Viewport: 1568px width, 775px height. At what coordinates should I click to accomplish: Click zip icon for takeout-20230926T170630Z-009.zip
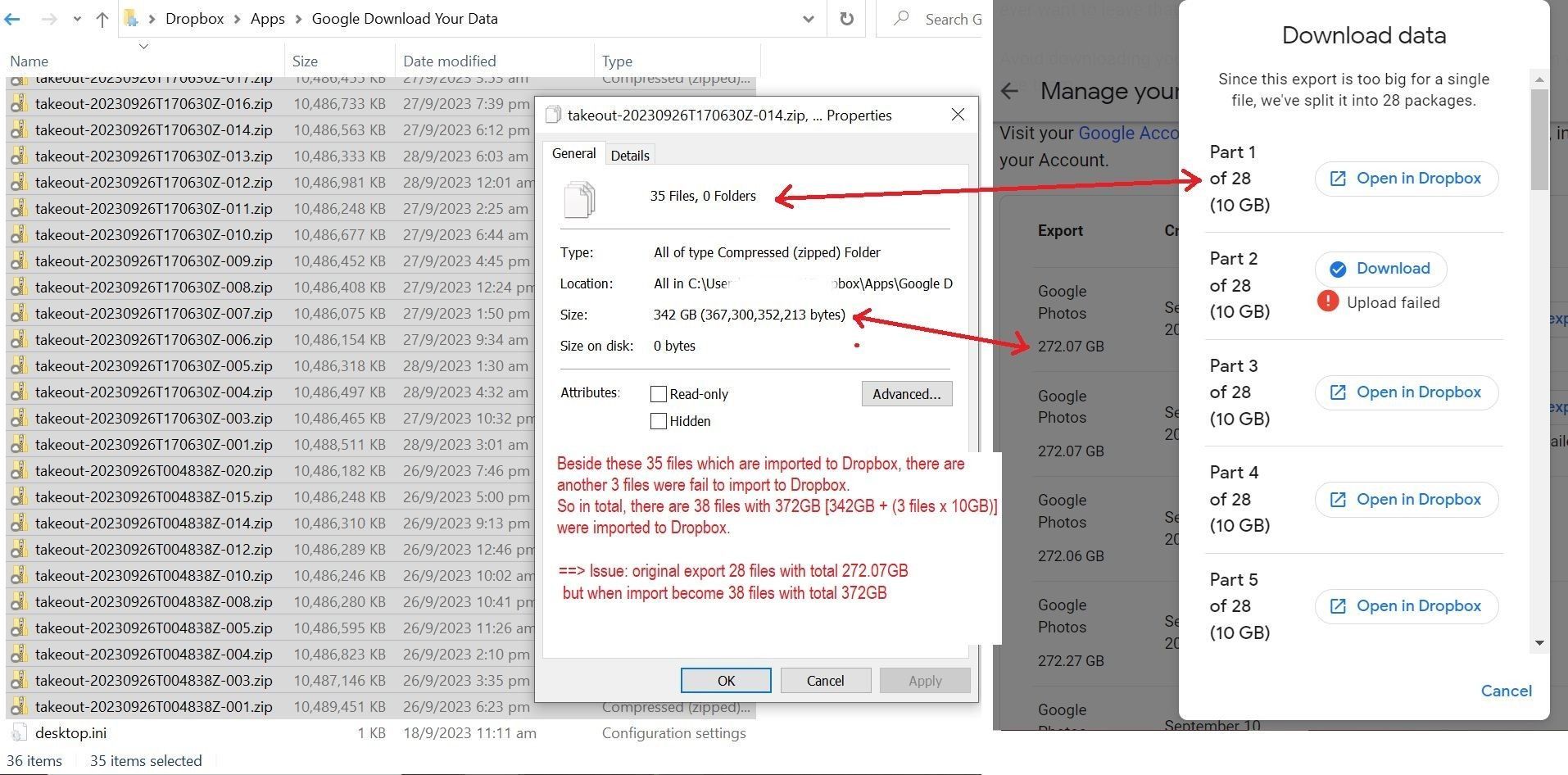19,261
